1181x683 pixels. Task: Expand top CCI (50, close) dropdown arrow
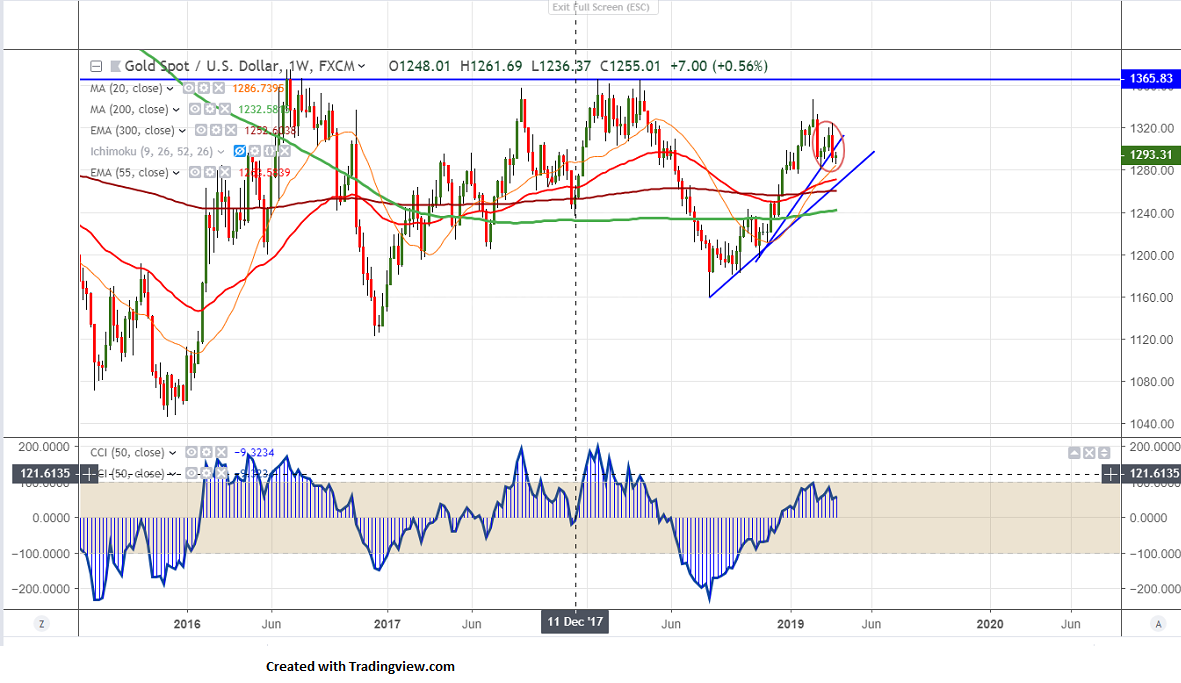pyautogui.click(x=172, y=453)
